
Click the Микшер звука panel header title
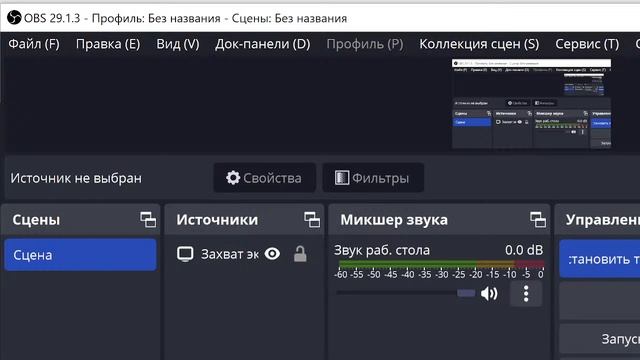(x=394, y=220)
